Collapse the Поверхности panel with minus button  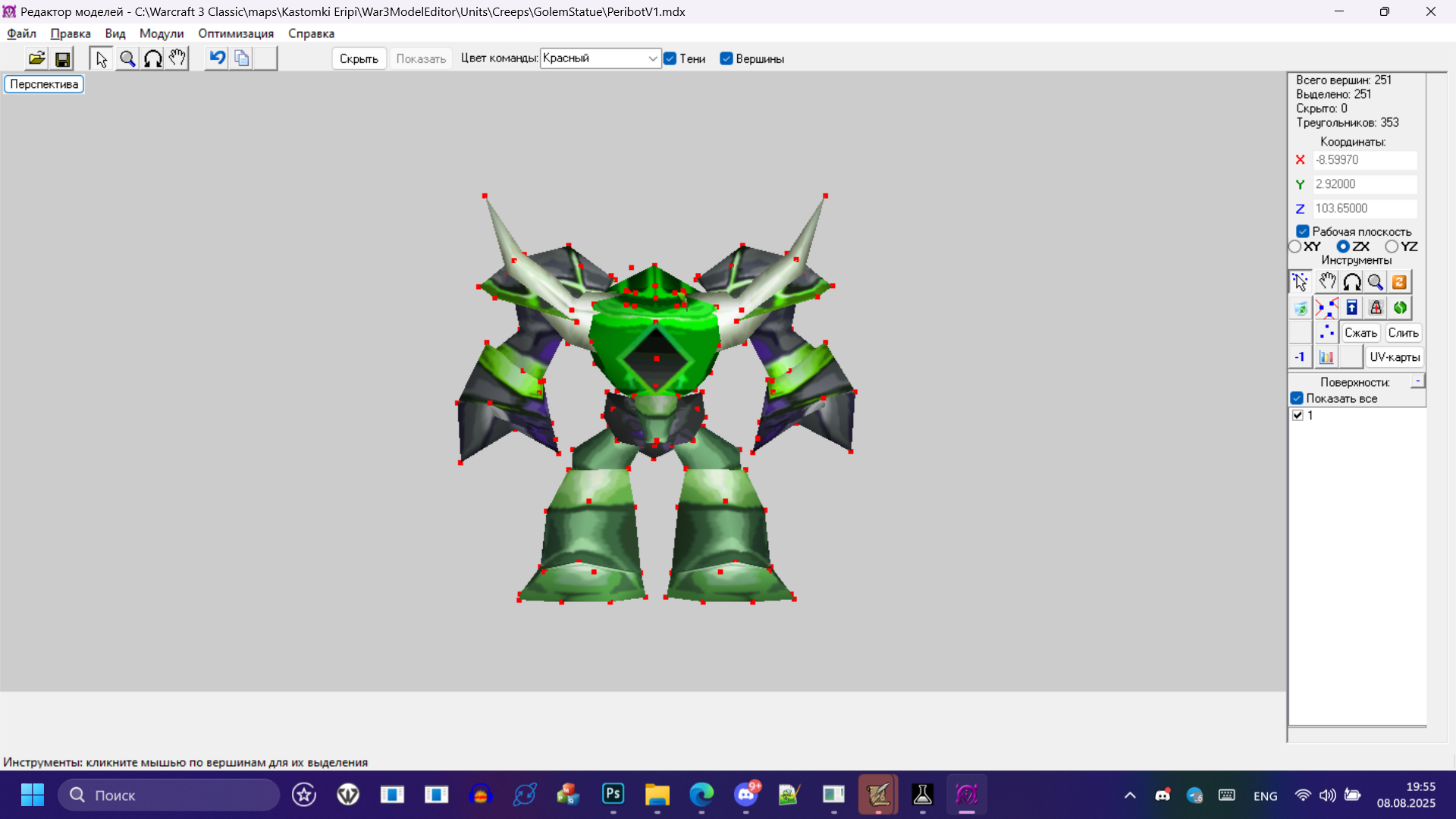pyautogui.click(x=1417, y=381)
